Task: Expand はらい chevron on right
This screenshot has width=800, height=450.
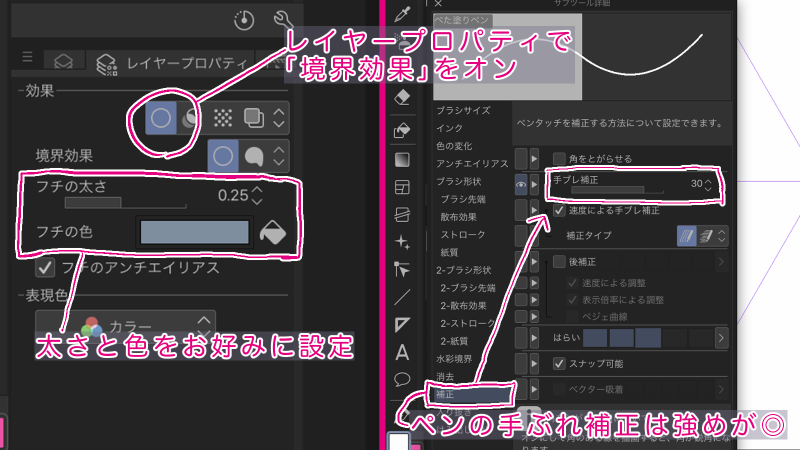Action: coord(721,338)
